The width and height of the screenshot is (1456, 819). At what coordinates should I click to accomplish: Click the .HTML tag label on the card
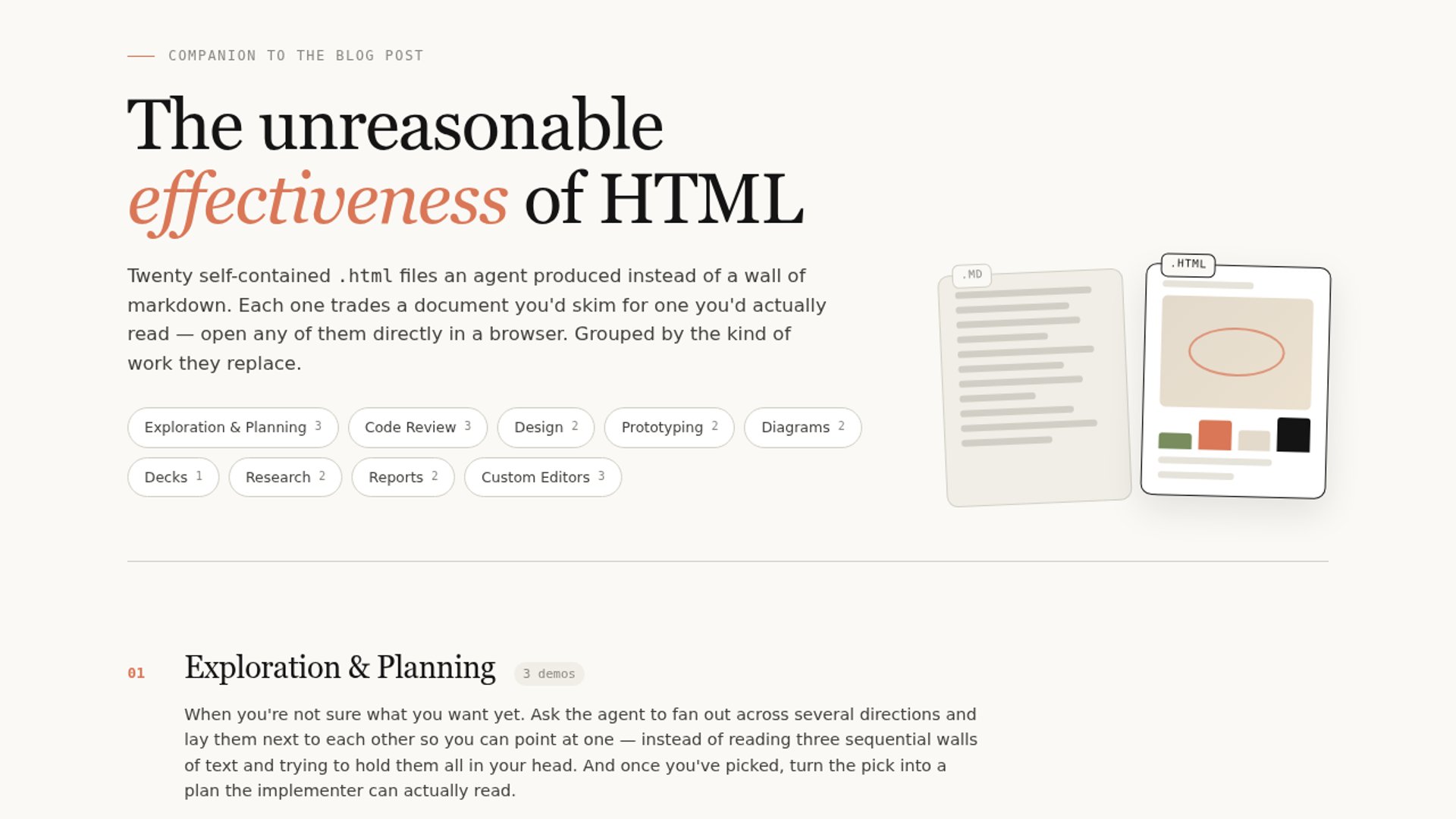(1188, 265)
